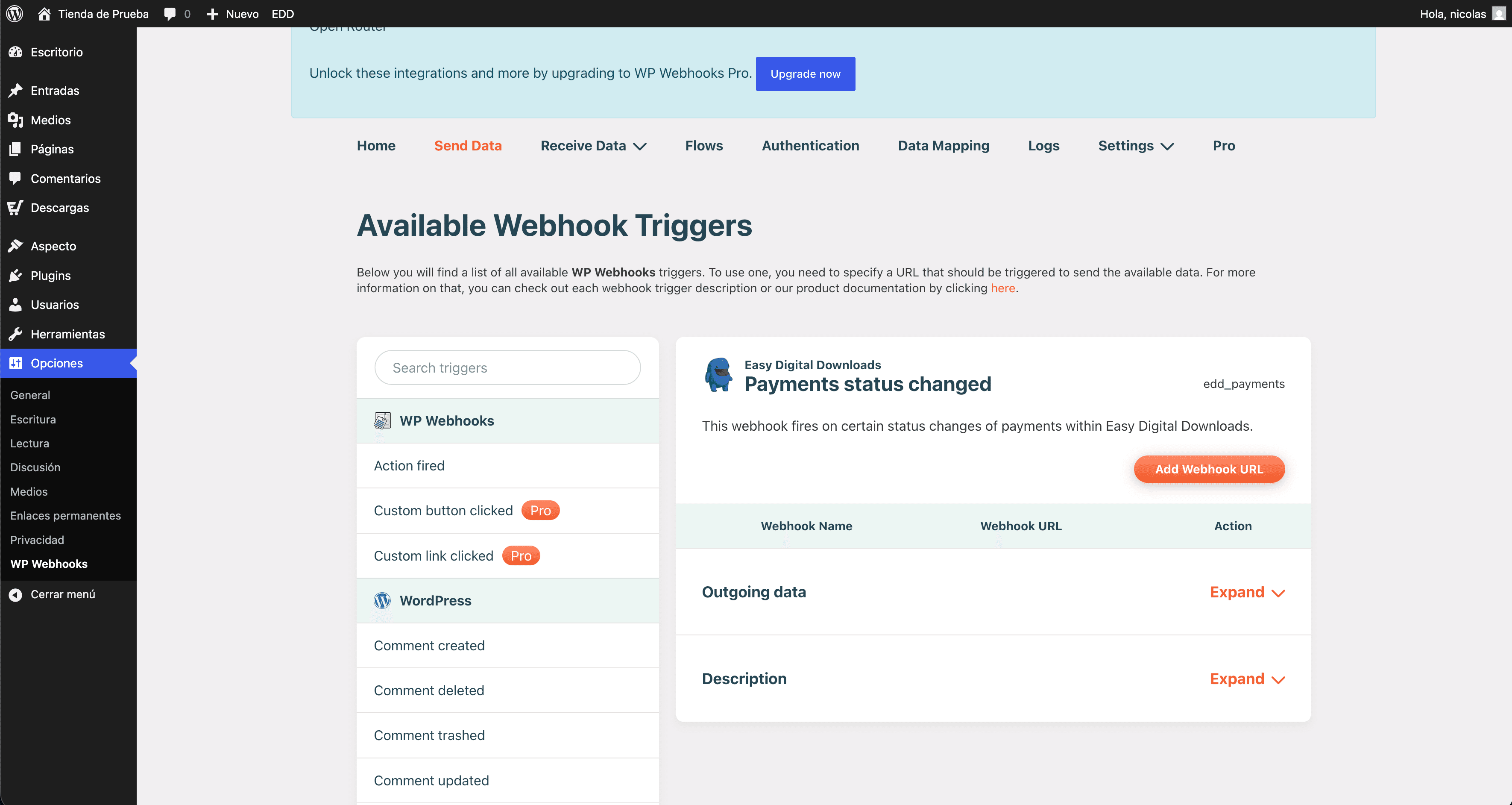Screen dimensions: 1512x805
Task: Open the documentation 'here' link
Action: [1002, 288]
